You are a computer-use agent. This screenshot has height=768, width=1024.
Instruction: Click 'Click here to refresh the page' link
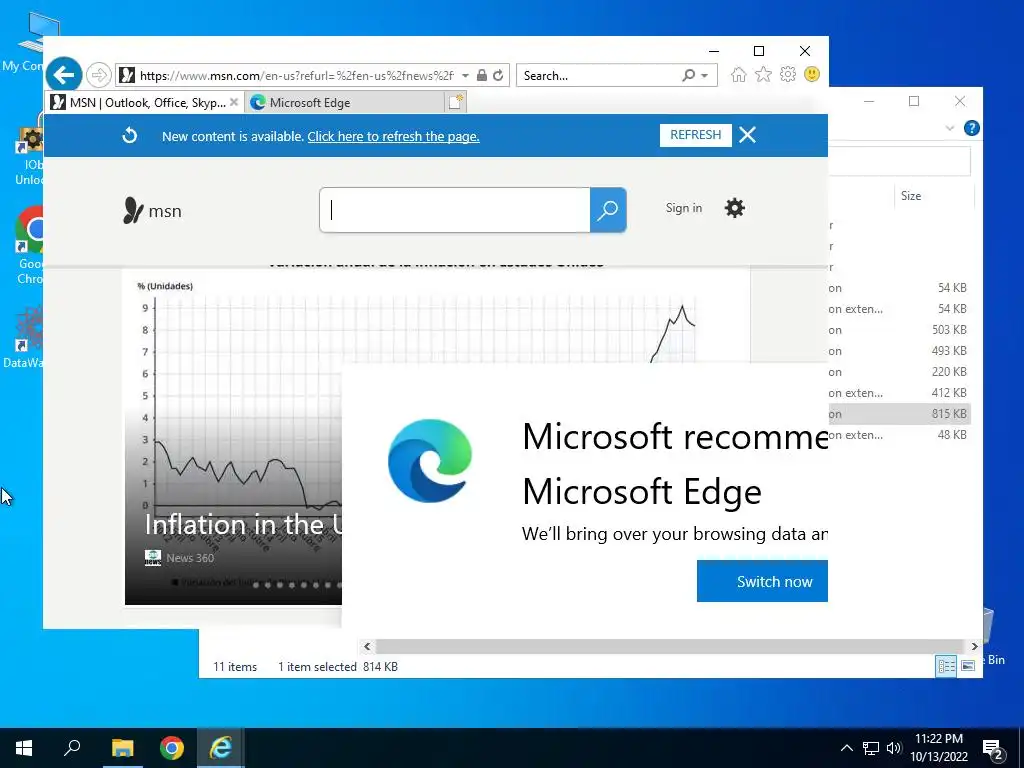pos(393,136)
